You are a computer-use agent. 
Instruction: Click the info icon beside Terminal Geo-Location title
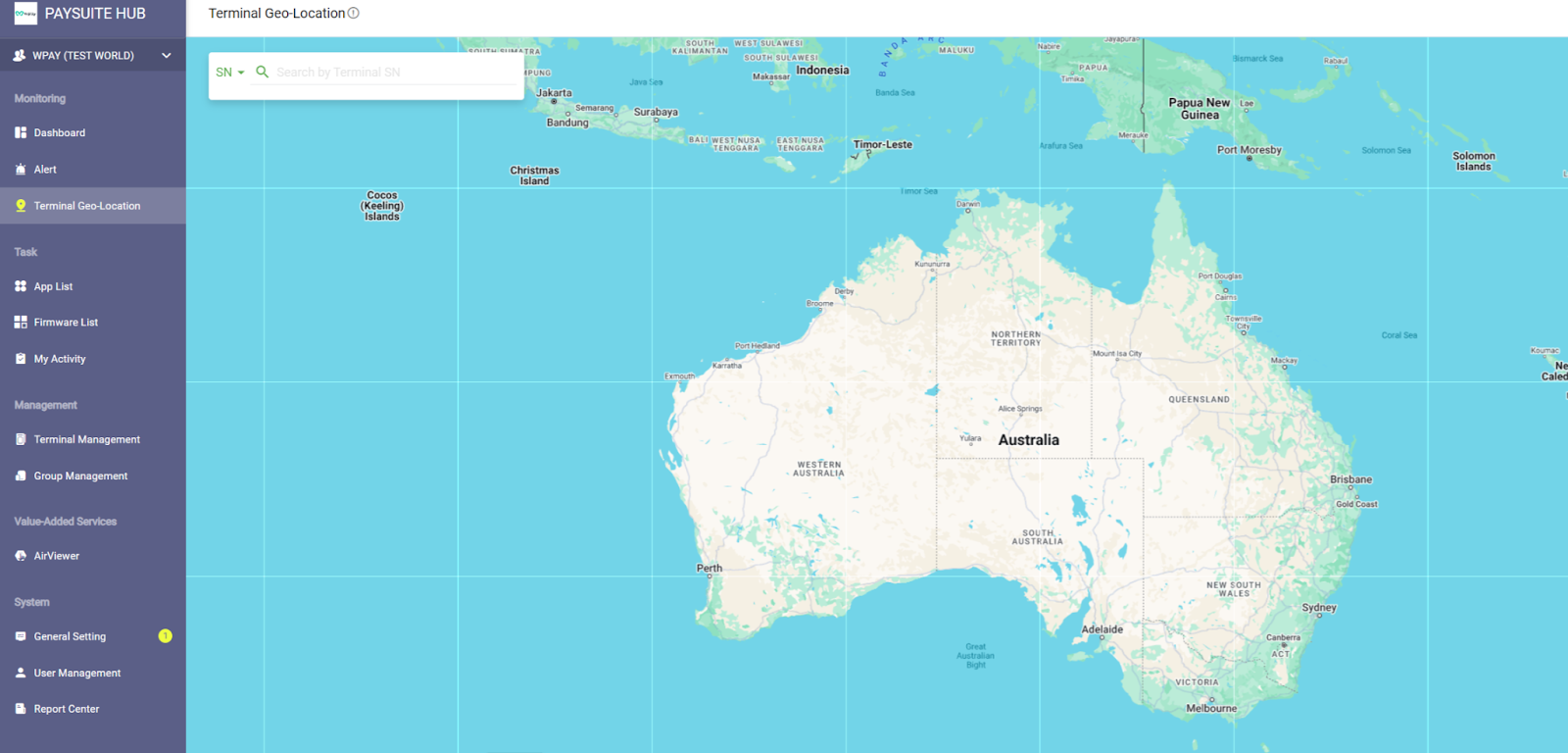(354, 14)
